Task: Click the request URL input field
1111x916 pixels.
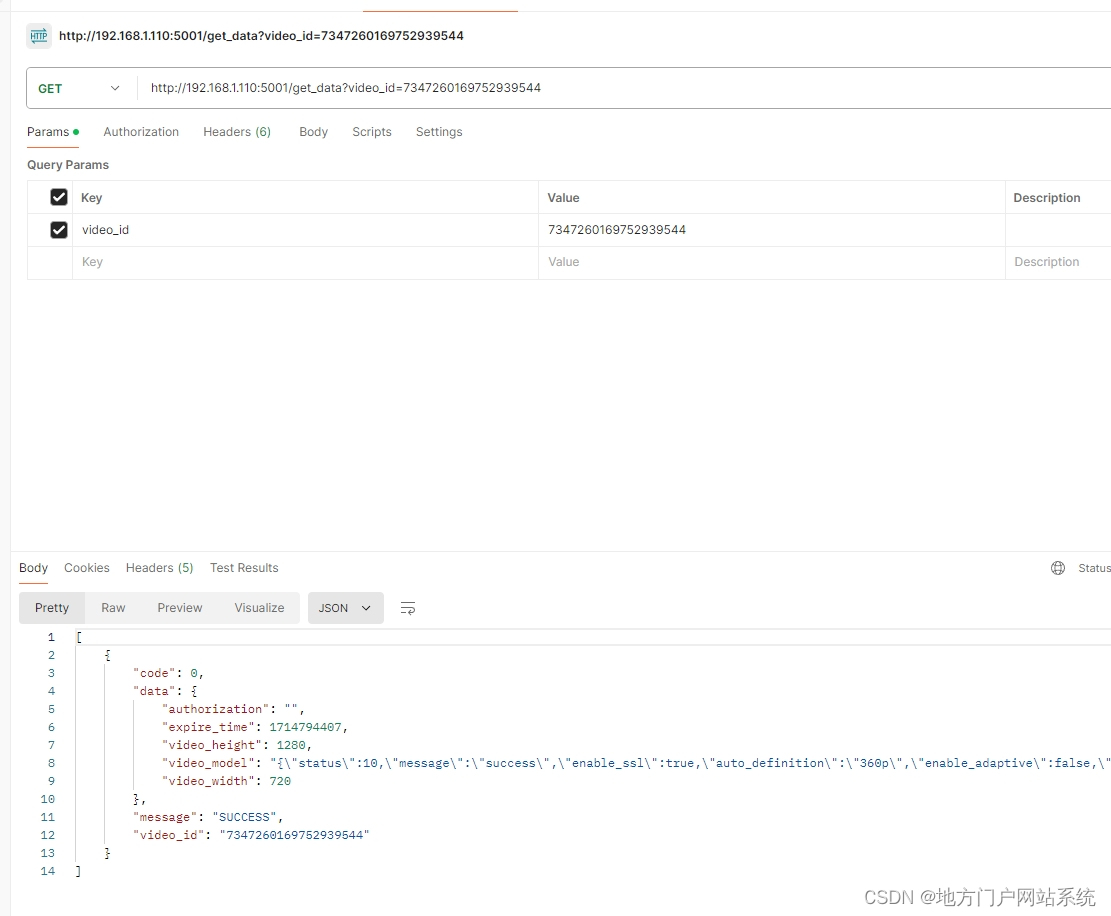Action: coord(624,88)
